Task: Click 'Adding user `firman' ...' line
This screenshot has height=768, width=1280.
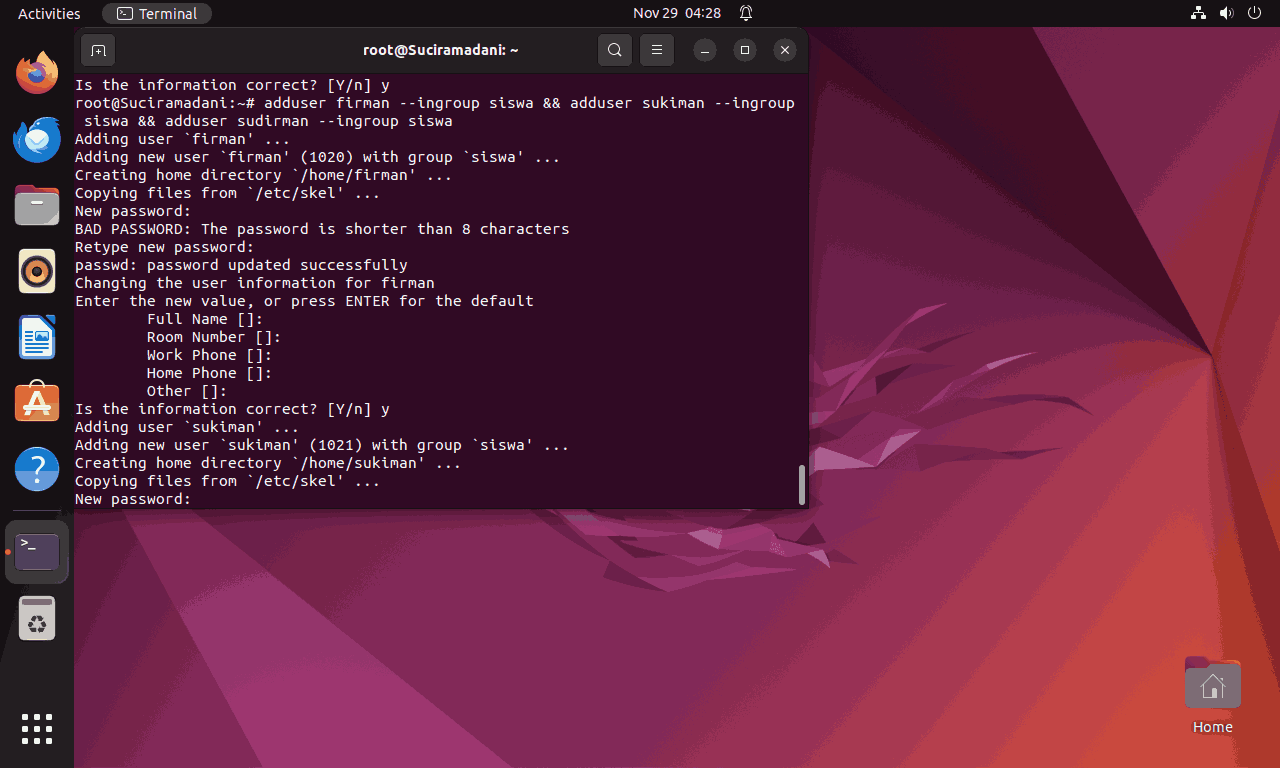Action: pyautogui.click(x=183, y=139)
